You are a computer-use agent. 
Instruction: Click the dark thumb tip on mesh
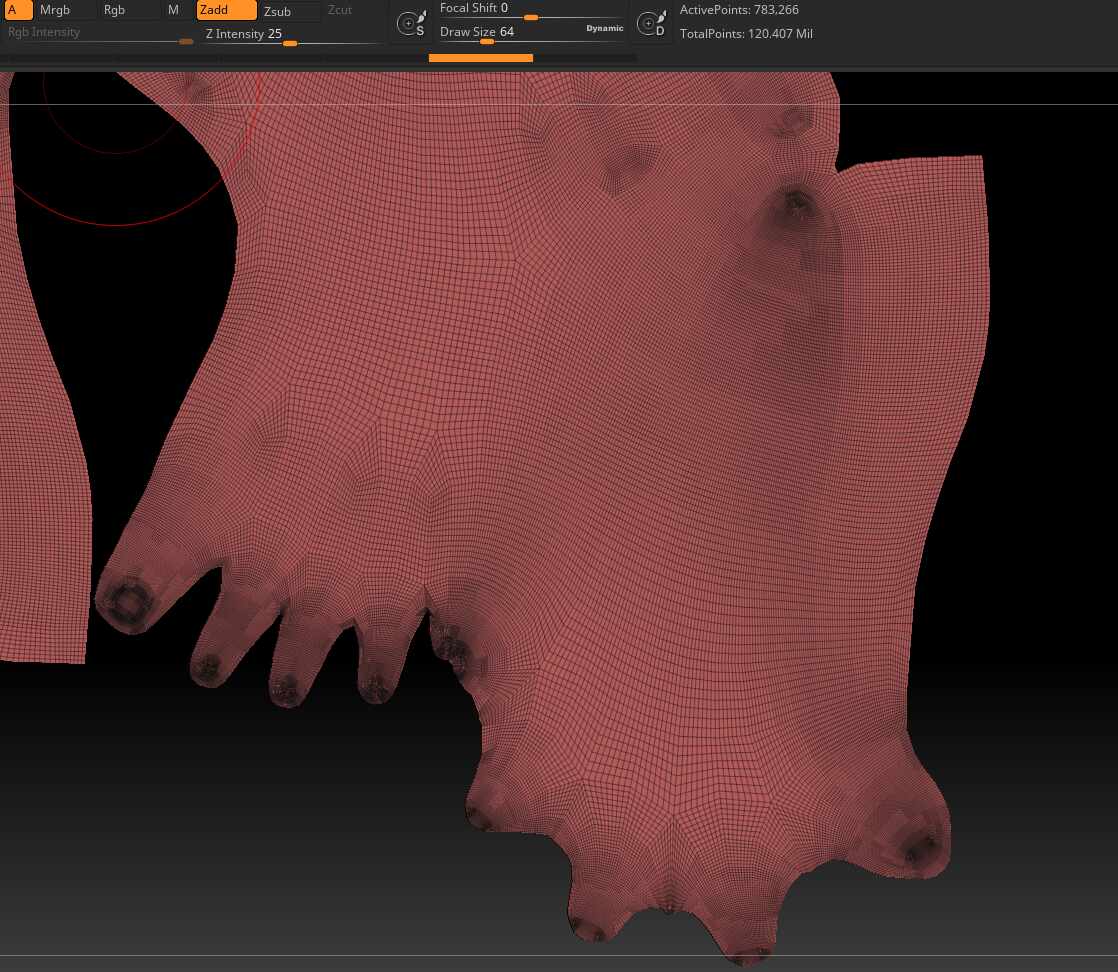pyautogui.click(x=128, y=601)
